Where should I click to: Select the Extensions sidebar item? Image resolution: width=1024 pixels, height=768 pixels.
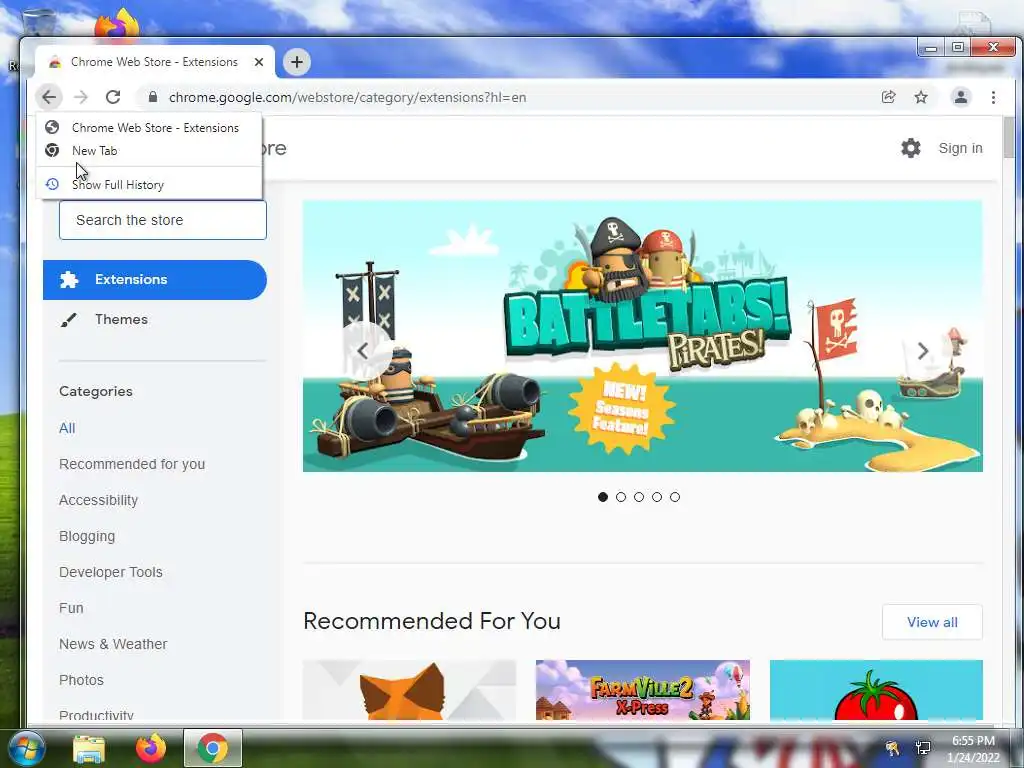tap(155, 280)
